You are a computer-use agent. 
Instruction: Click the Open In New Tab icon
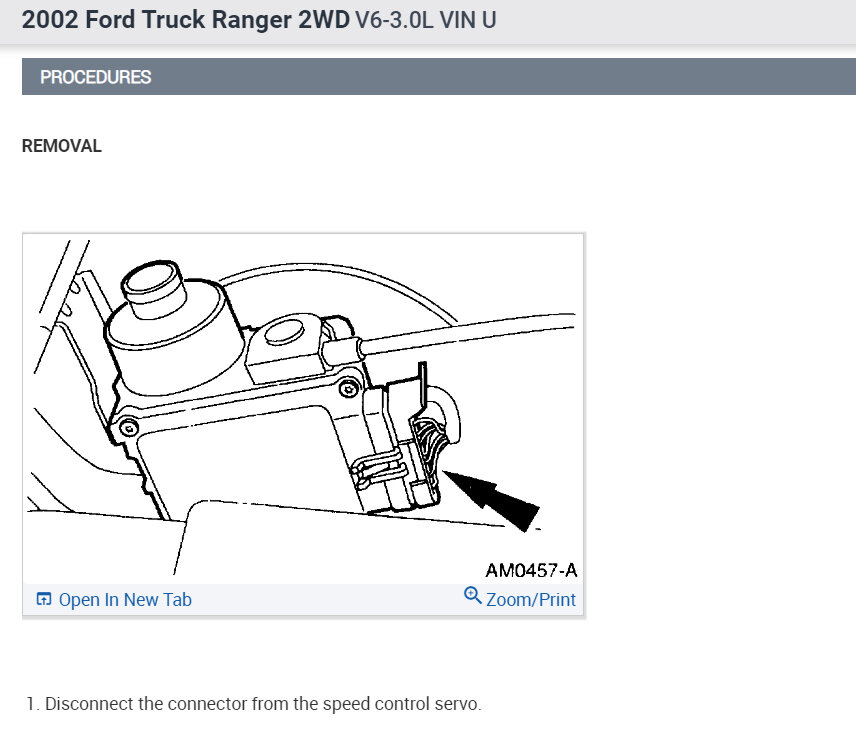[x=44, y=599]
